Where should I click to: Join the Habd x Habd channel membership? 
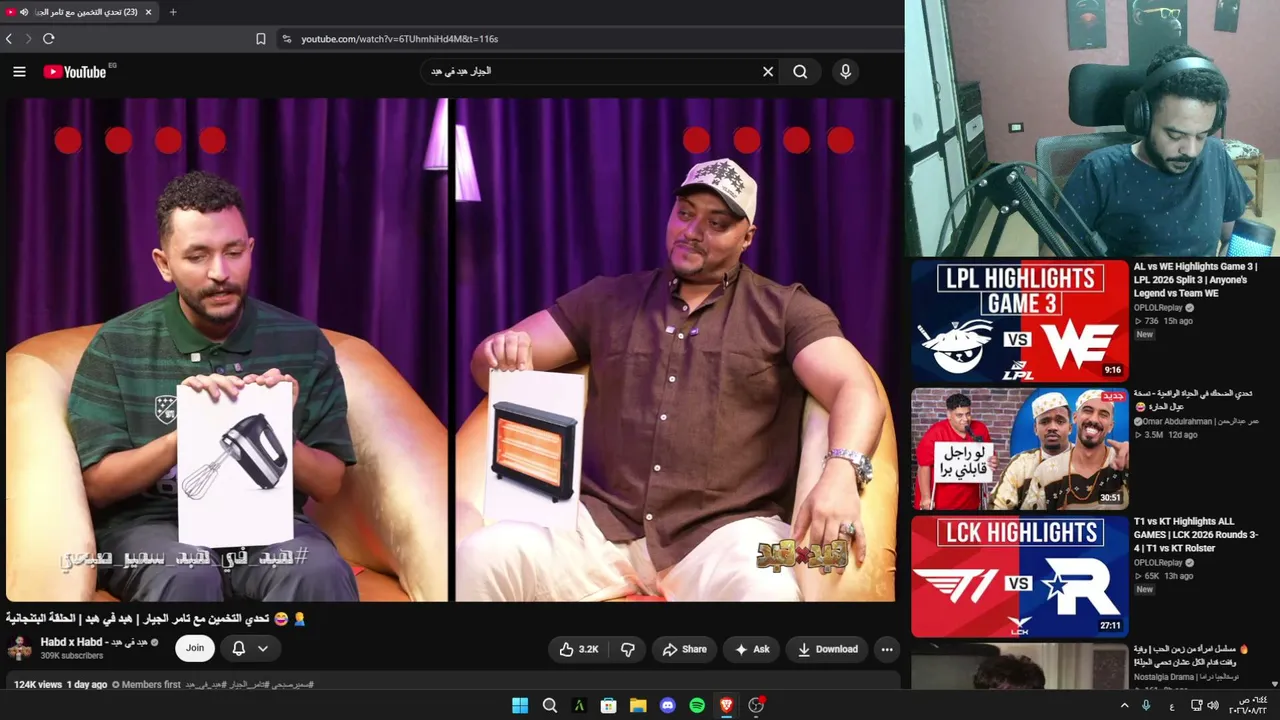point(195,648)
